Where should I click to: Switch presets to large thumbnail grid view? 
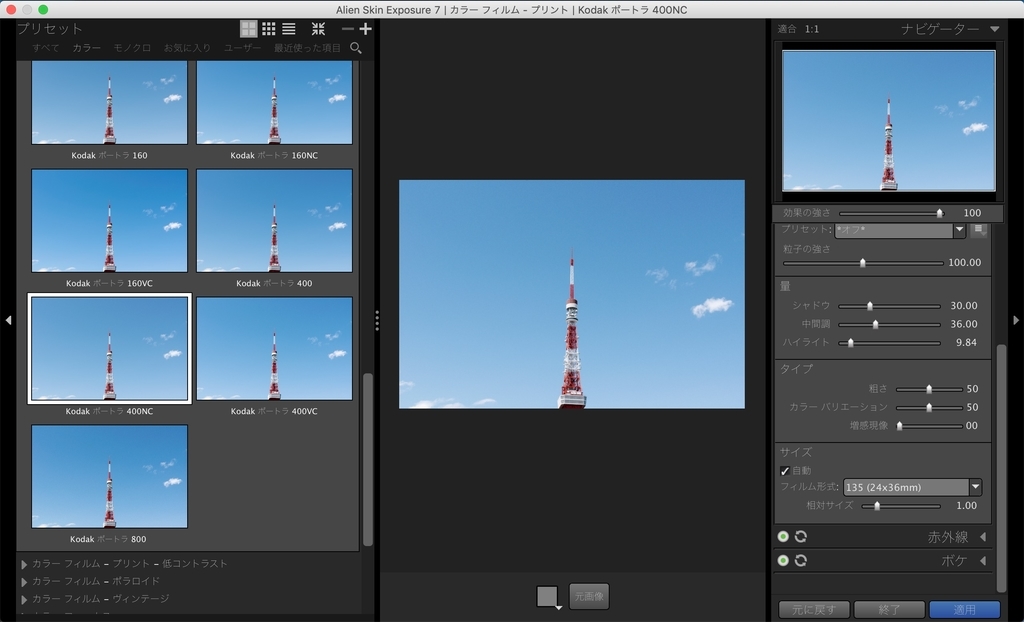tap(249, 29)
